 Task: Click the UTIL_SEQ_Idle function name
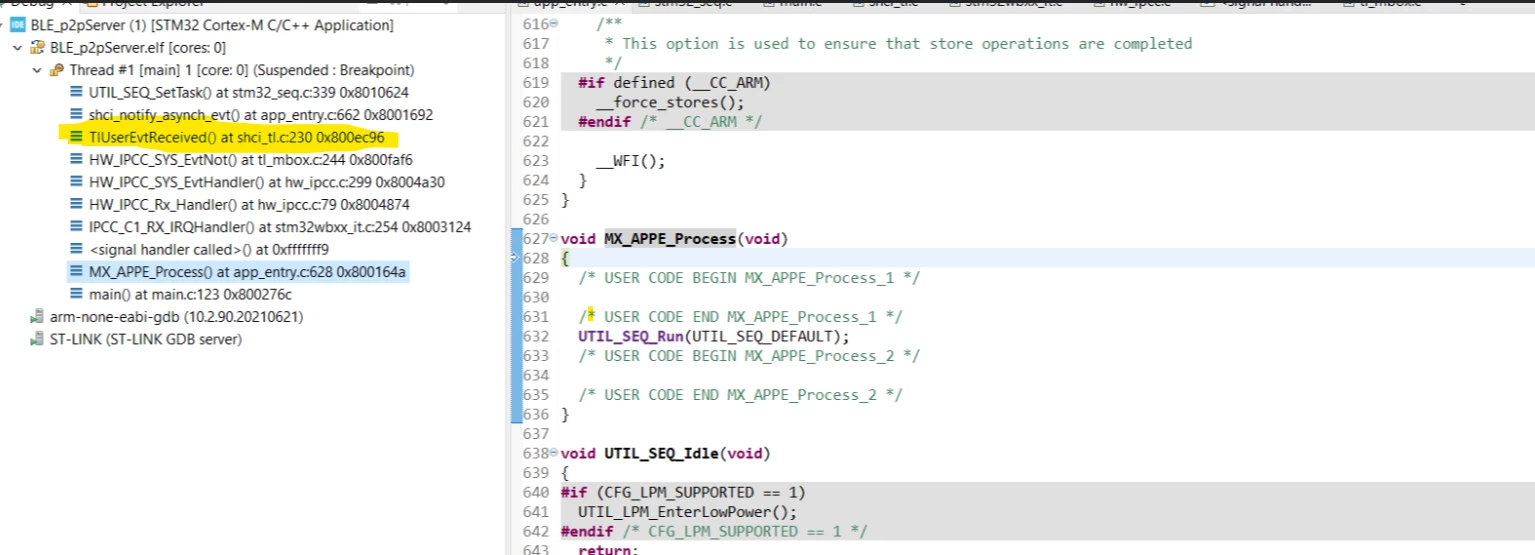[662, 453]
